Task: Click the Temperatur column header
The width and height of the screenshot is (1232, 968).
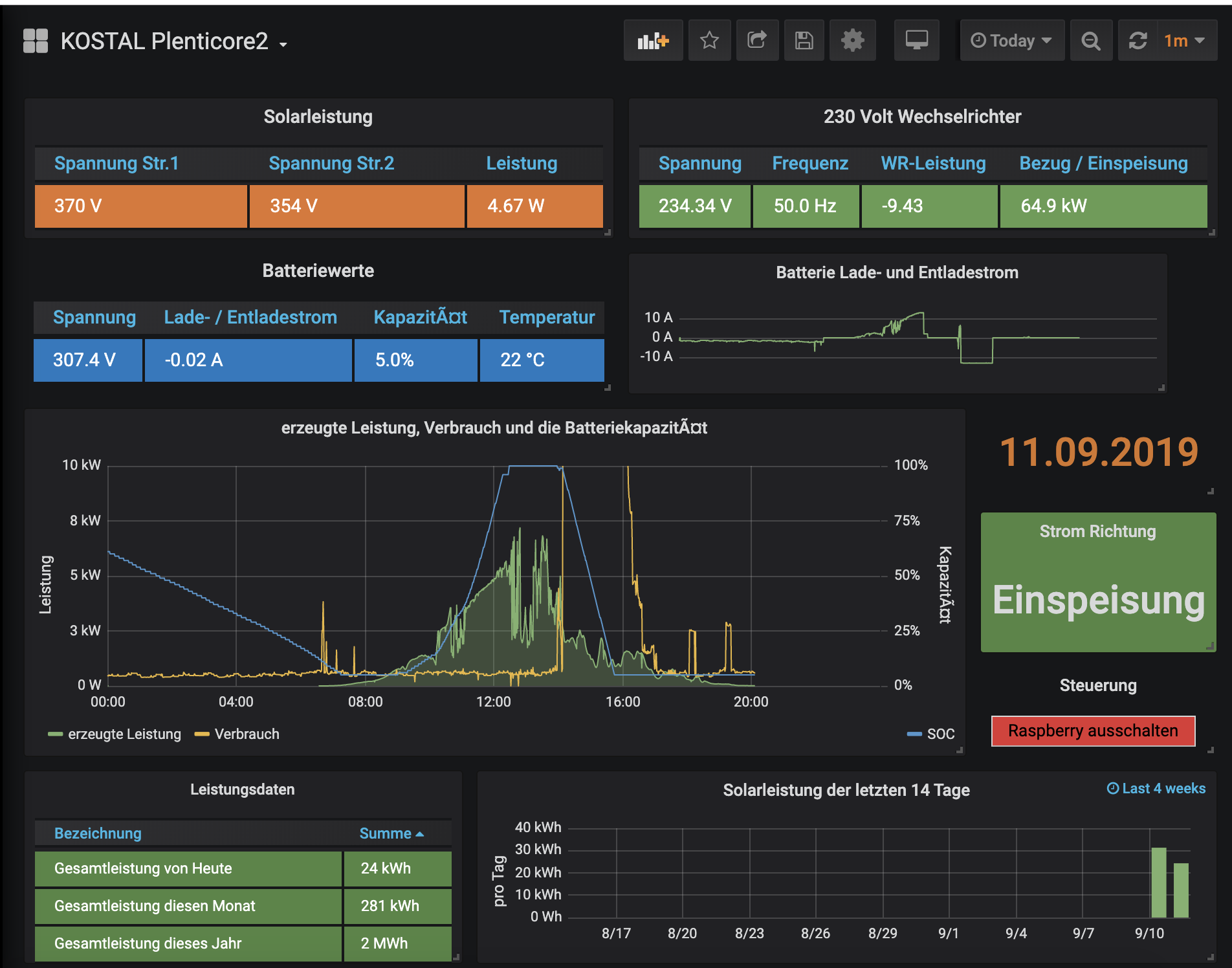Action: point(547,317)
